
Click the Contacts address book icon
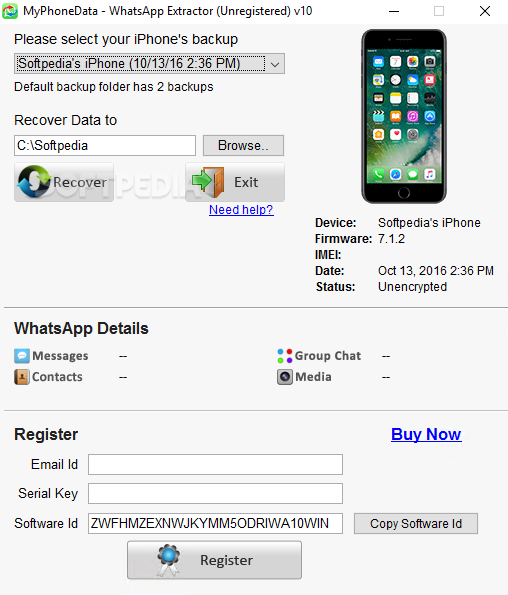22,377
